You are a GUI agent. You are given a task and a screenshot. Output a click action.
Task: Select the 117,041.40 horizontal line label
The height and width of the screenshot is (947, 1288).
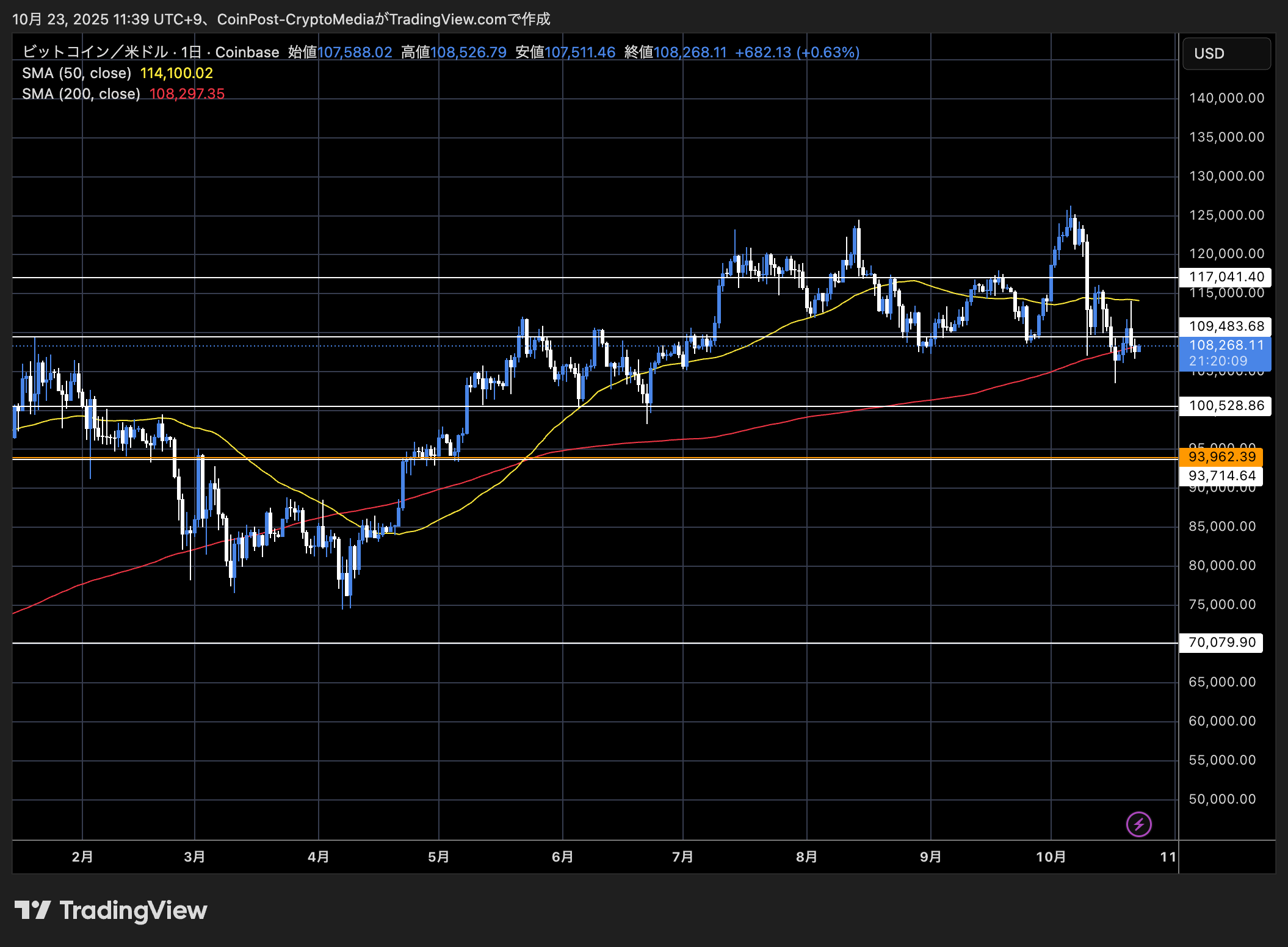pos(1226,277)
